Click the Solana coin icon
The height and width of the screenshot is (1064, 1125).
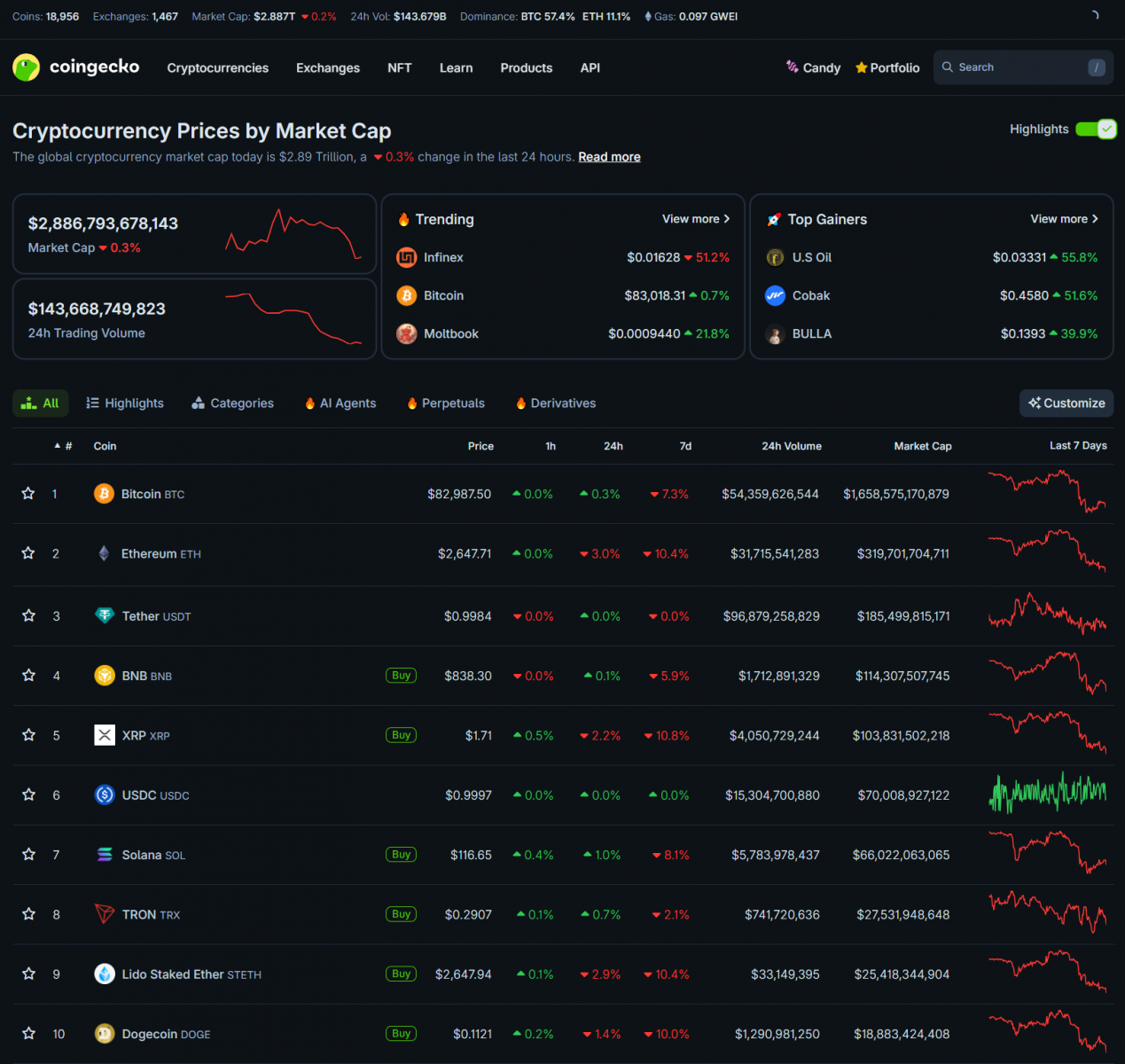pos(105,855)
